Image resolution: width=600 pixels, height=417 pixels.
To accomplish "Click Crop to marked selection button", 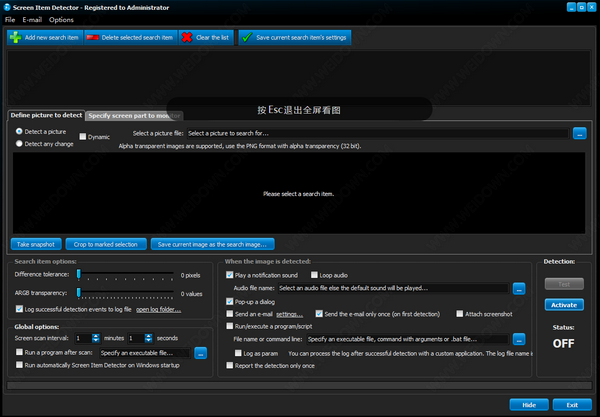I will 106,244.
